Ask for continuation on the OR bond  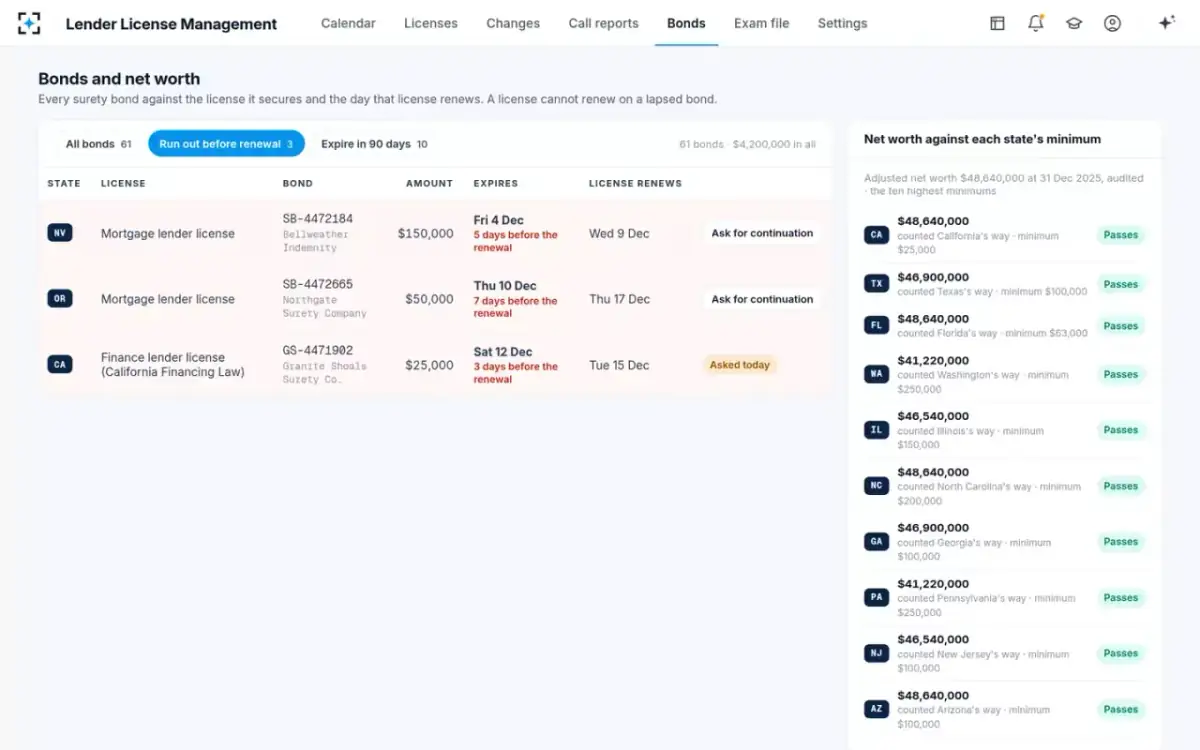click(x=762, y=299)
